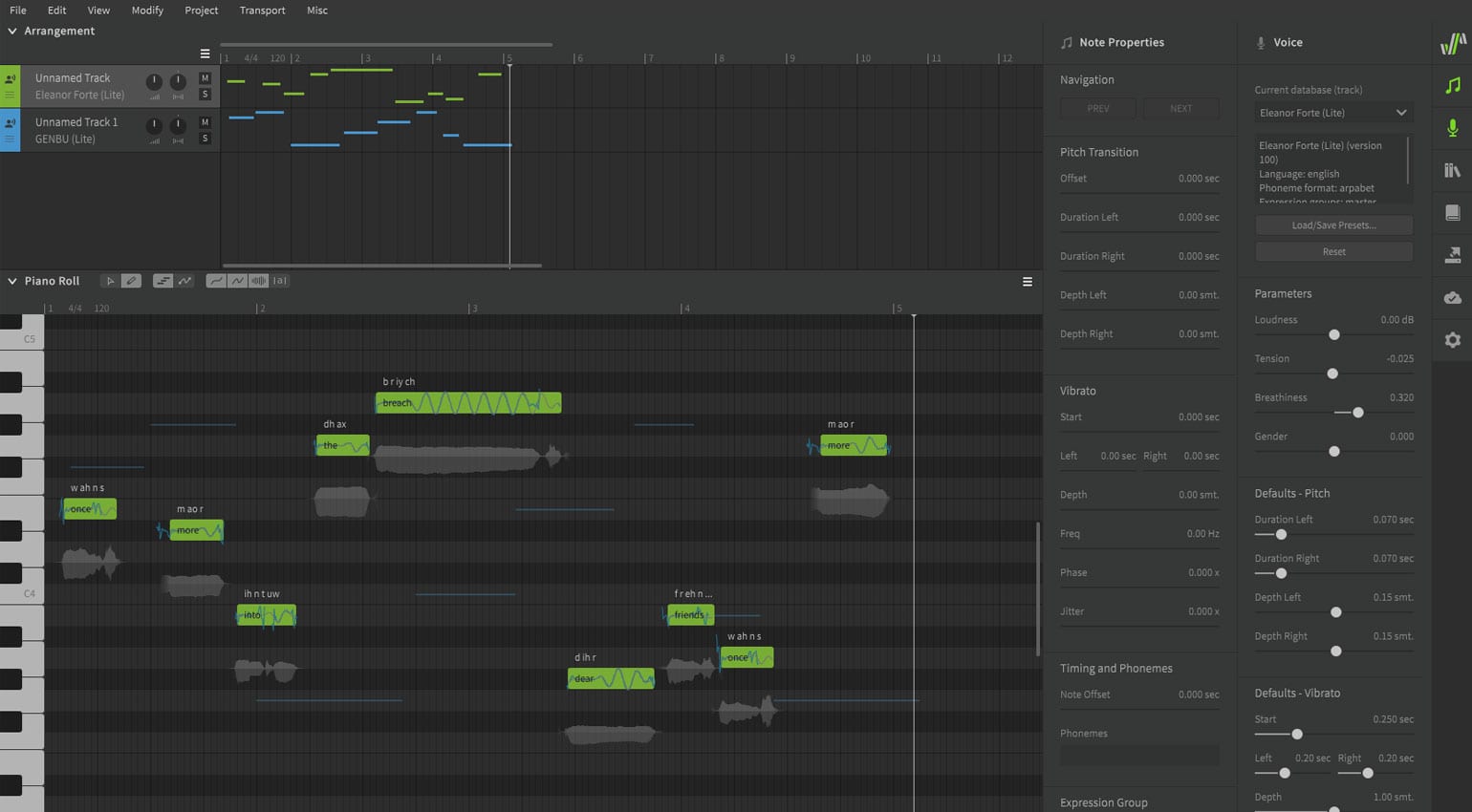
Task: Toggle the phoneme display |a| button
Action: pyautogui.click(x=279, y=281)
